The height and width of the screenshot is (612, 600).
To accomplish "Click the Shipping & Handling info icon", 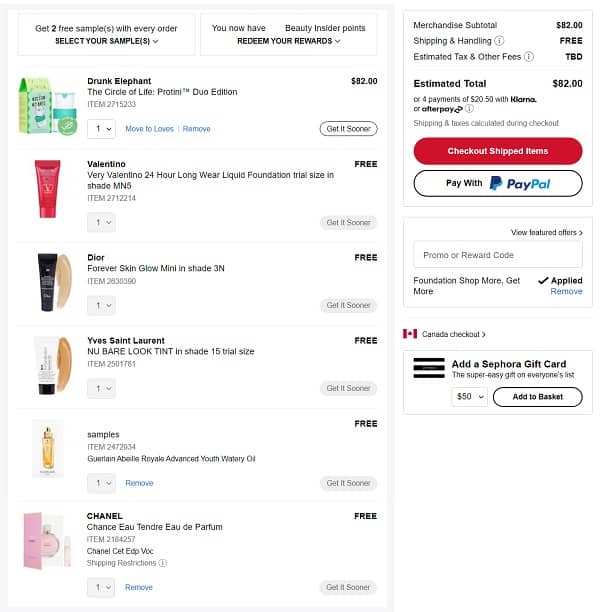I will [x=499, y=41].
